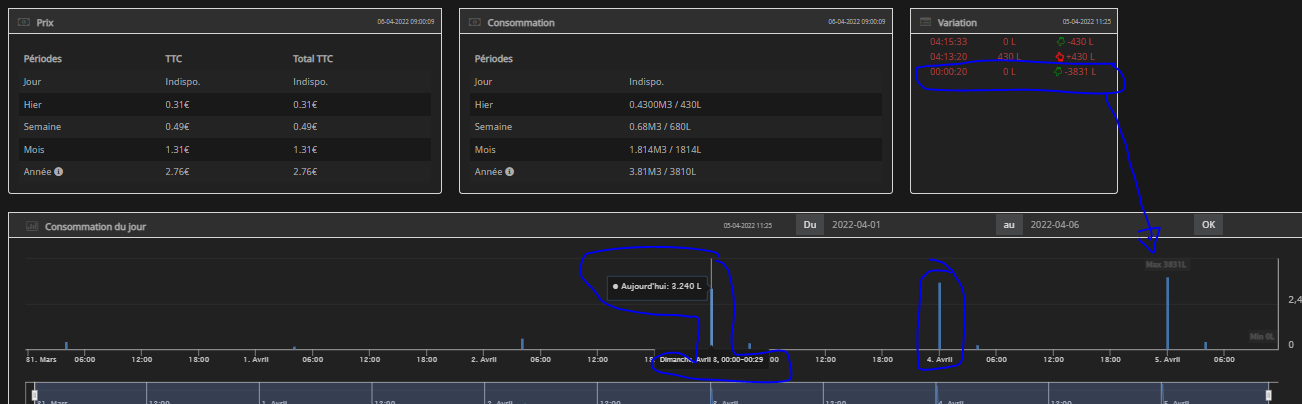This screenshot has width=1302, height=404.
Task: Click the 2.76€ value in the TTC column
Action: click(x=178, y=172)
